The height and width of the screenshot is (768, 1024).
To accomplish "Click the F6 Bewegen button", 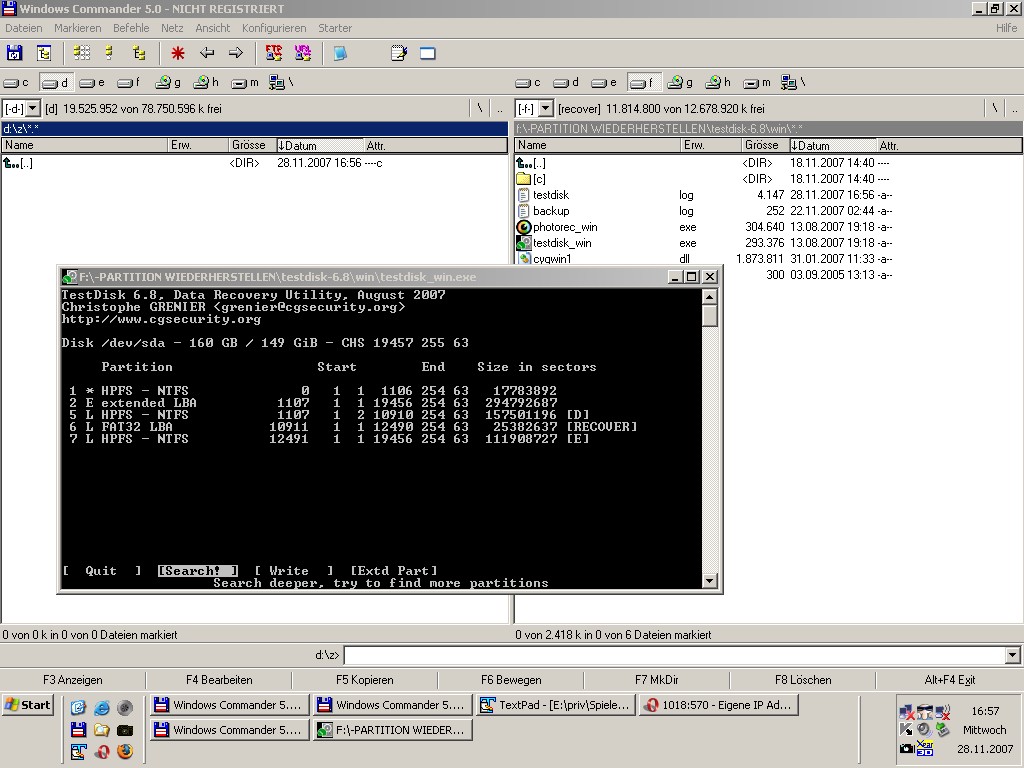I will tap(511, 680).
